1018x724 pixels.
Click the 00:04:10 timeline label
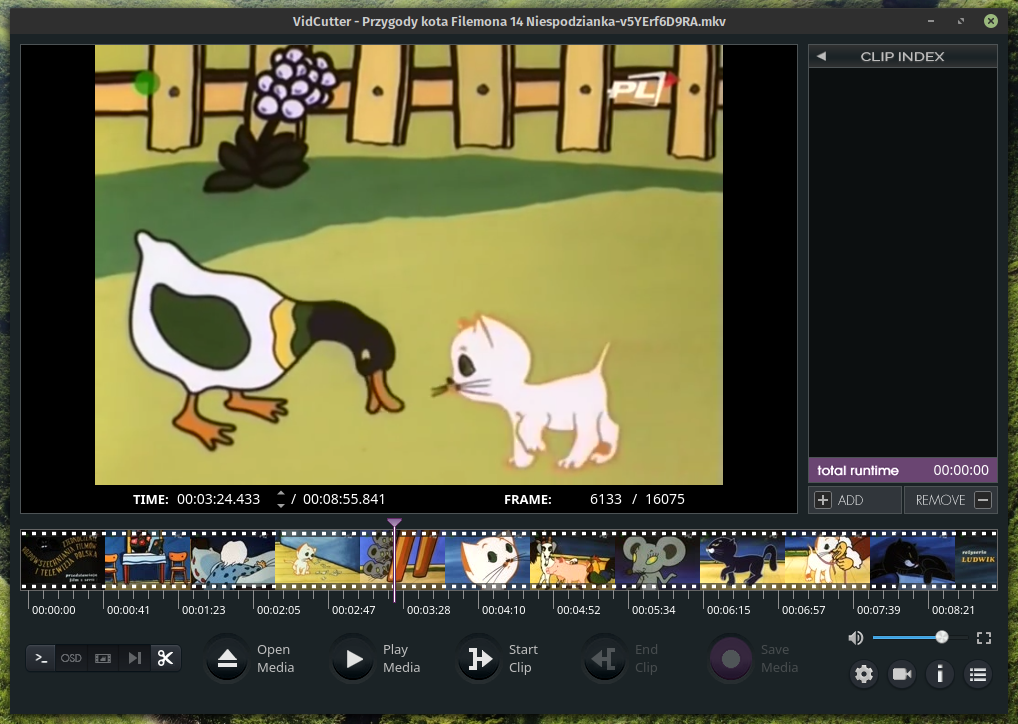504,610
